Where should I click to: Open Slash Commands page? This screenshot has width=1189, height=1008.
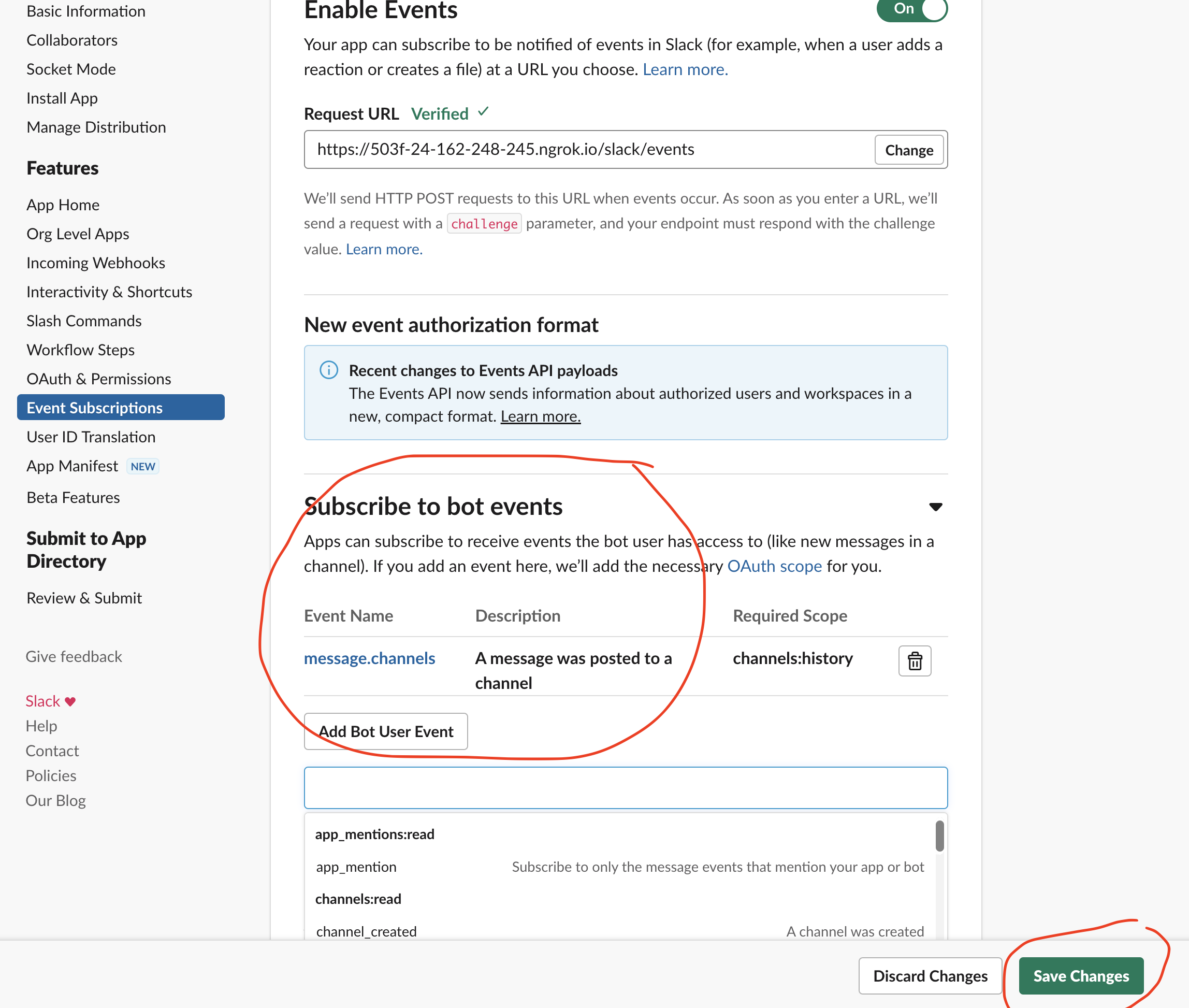point(84,321)
